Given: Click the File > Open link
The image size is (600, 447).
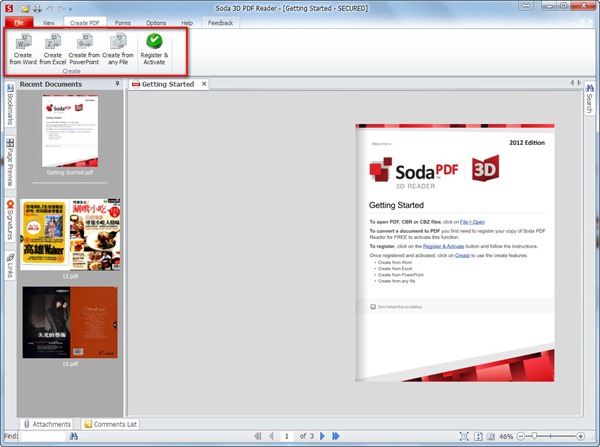Looking at the screenshot, I should pos(472,220).
